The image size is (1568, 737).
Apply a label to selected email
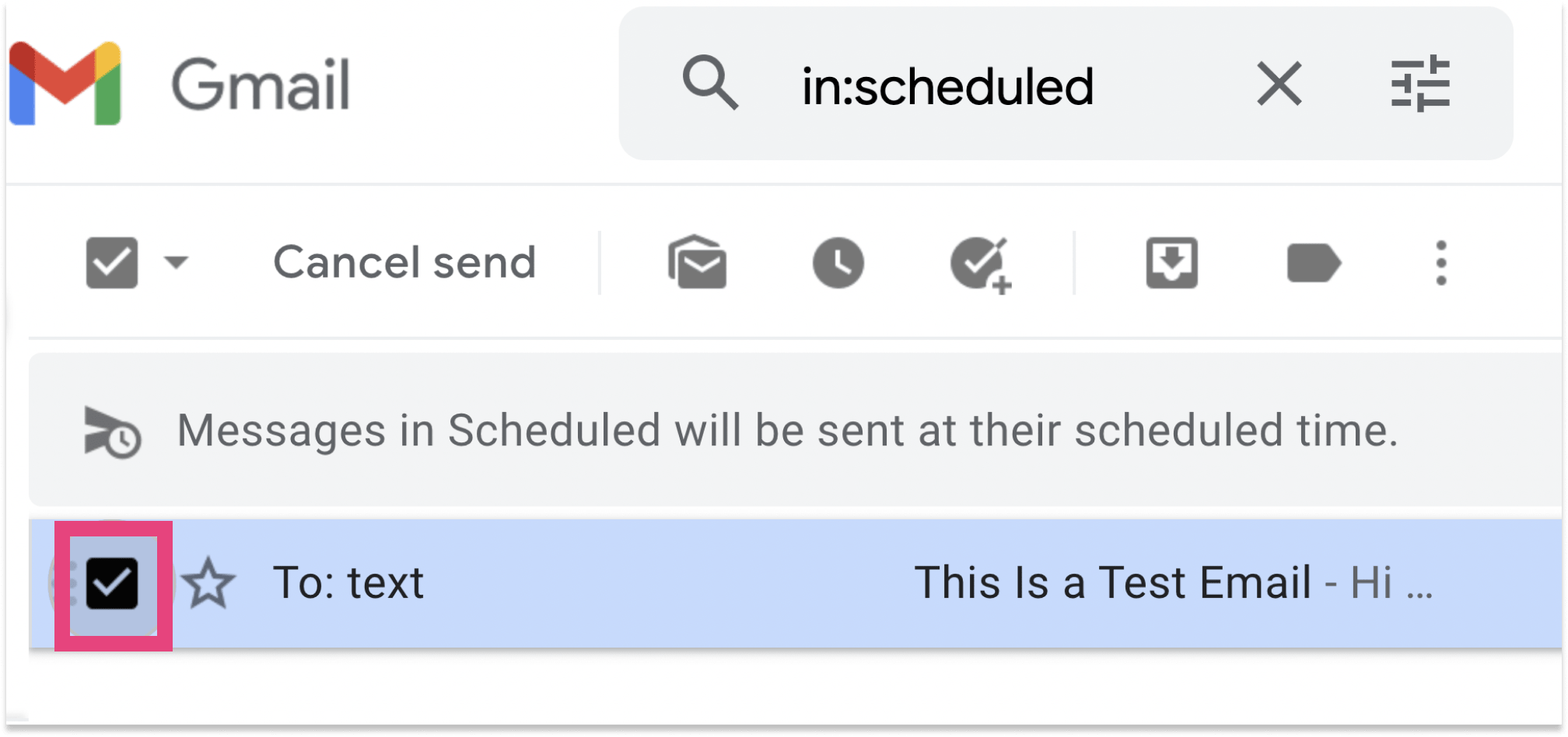tap(1314, 263)
